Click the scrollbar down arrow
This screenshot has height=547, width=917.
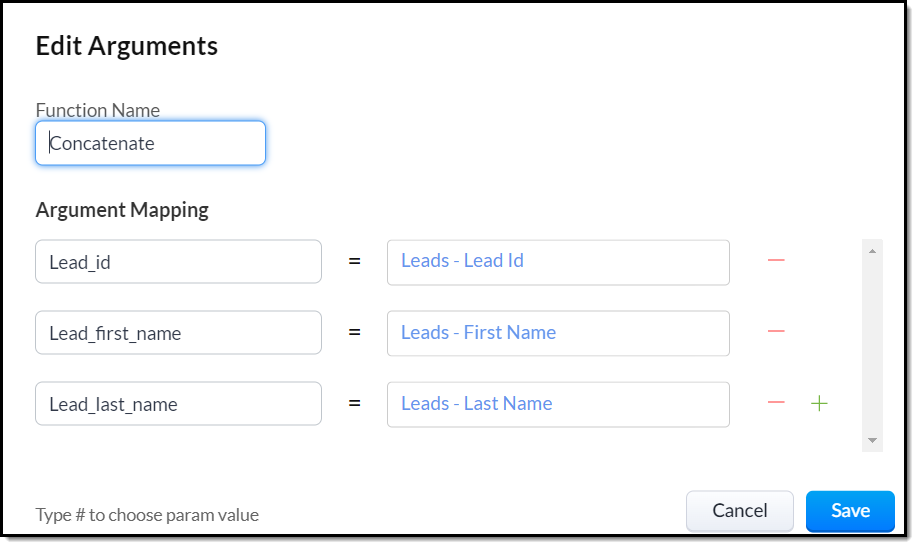[872, 440]
